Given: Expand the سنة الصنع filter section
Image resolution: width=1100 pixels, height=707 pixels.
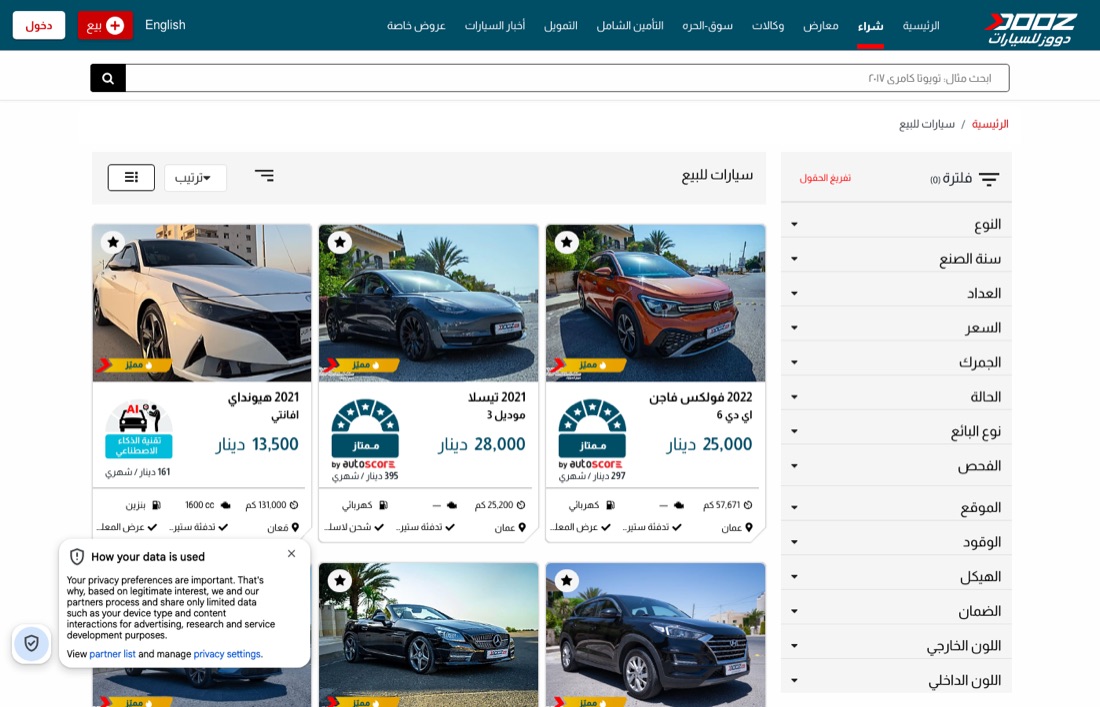Looking at the screenshot, I should point(896,259).
